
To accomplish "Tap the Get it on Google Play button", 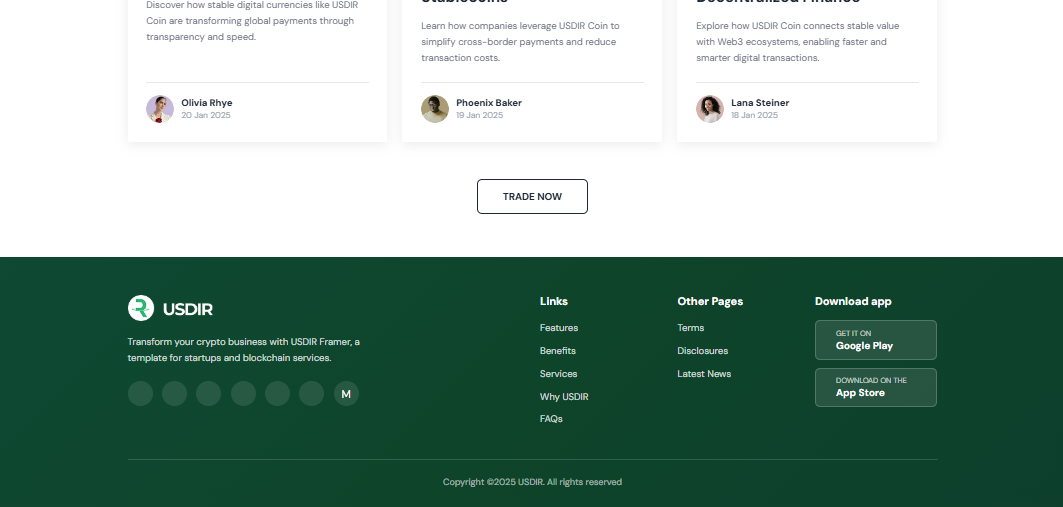I will [x=875, y=340].
